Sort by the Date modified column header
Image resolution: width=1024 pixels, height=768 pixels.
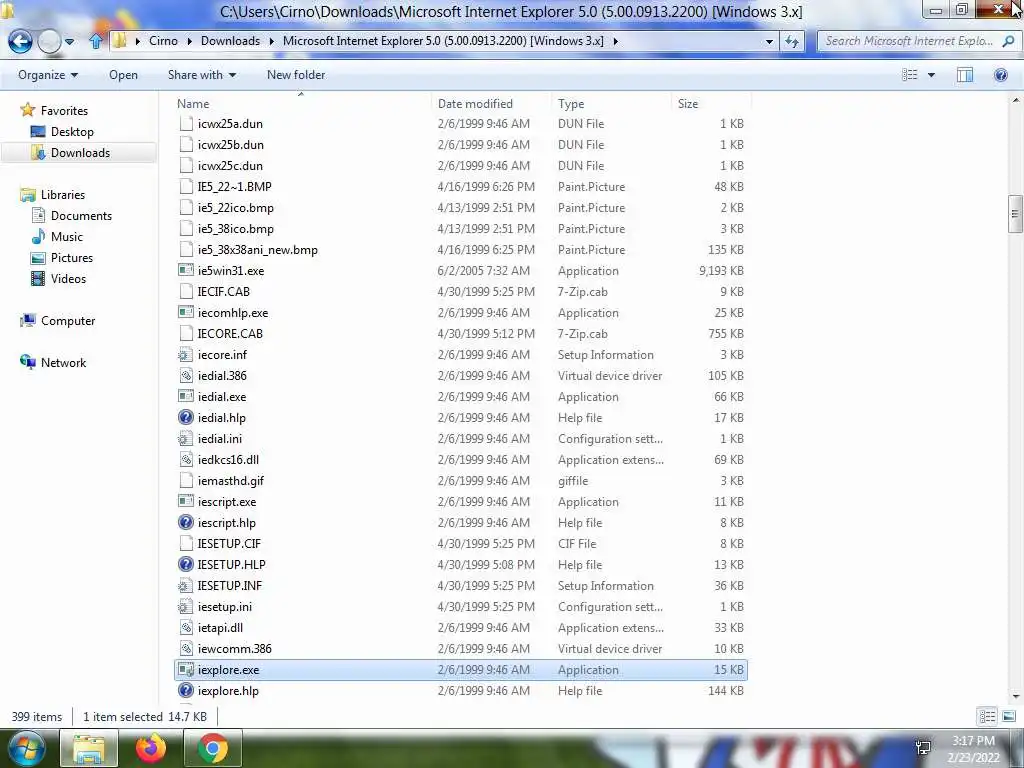pyautogui.click(x=490, y=104)
